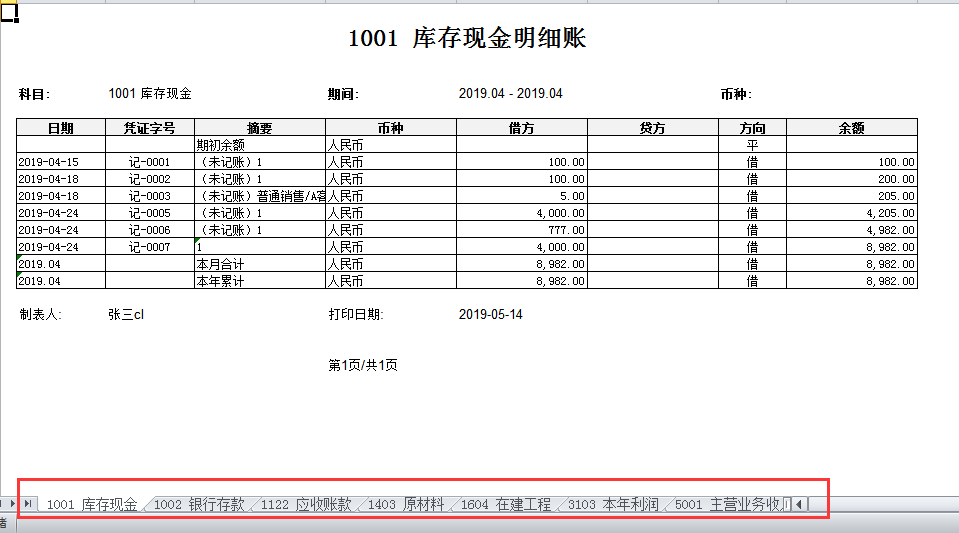The width and height of the screenshot is (959, 533).
Task: Click the 平 direction cell
Action: (x=752, y=144)
